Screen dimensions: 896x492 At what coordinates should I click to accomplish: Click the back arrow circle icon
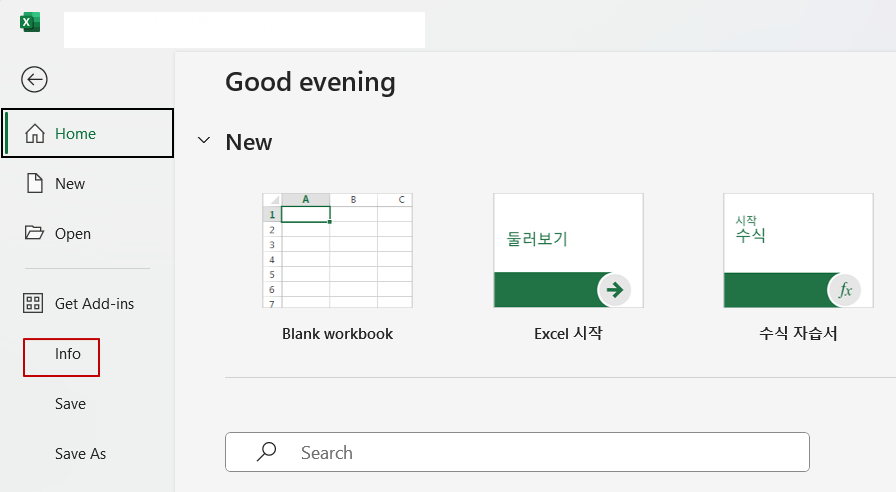pos(34,79)
